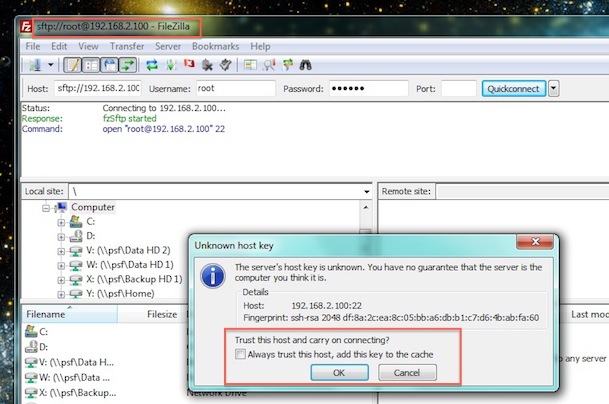Expand the C: drive tree node

(x=61, y=223)
